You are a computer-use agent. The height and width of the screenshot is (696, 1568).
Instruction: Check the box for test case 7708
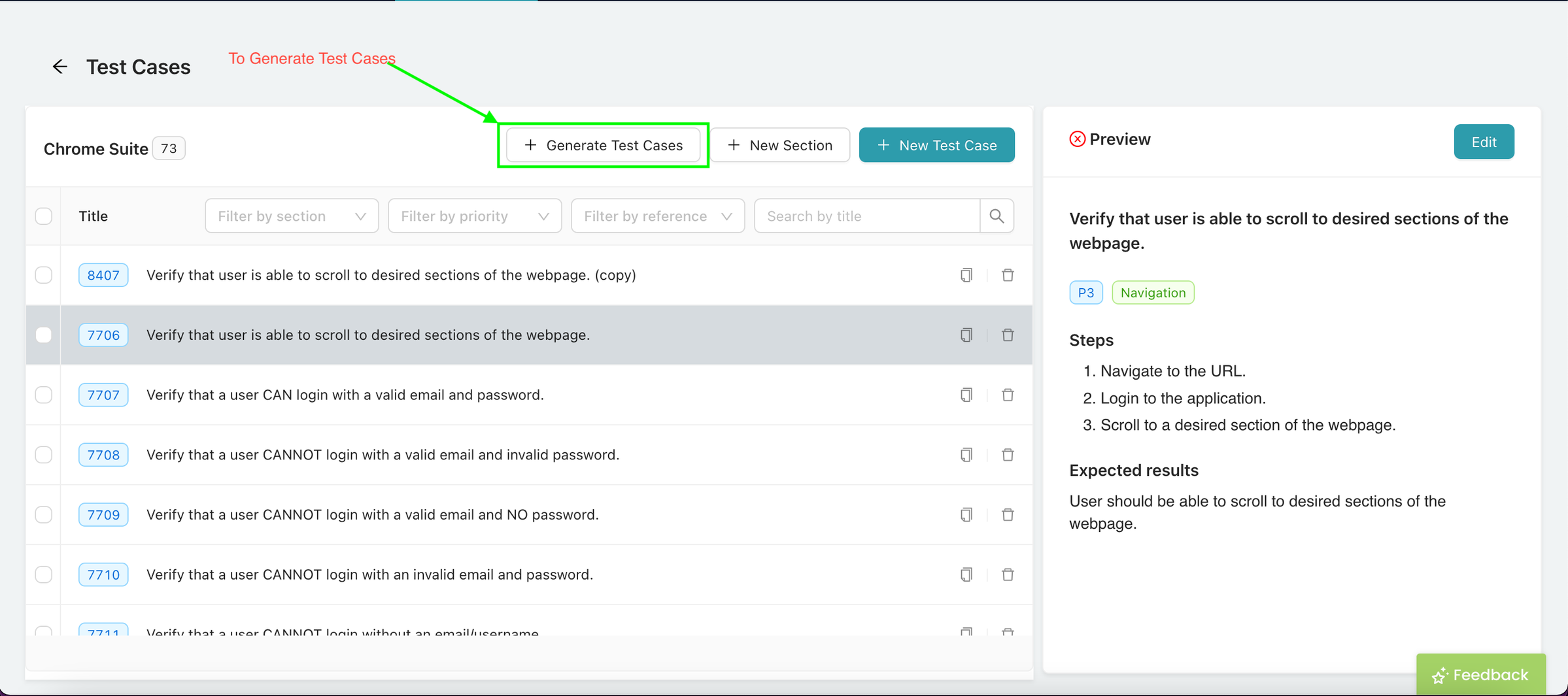coord(44,455)
